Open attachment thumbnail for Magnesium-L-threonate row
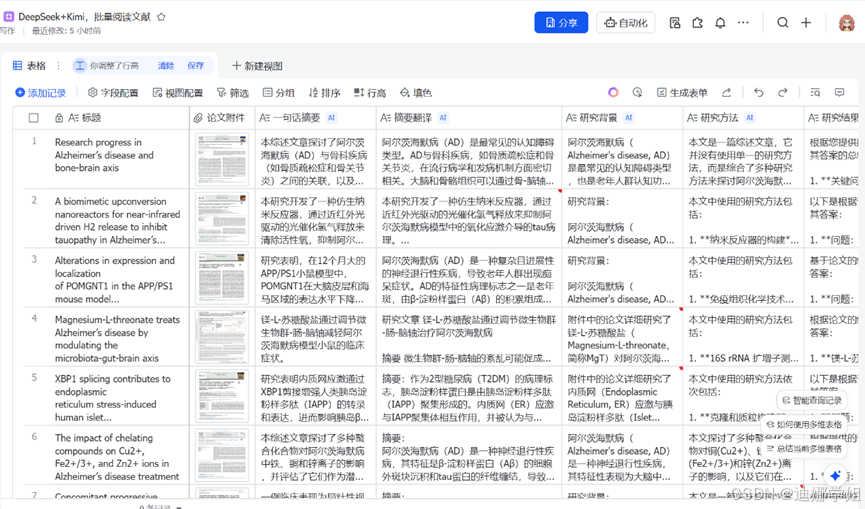 [222, 336]
